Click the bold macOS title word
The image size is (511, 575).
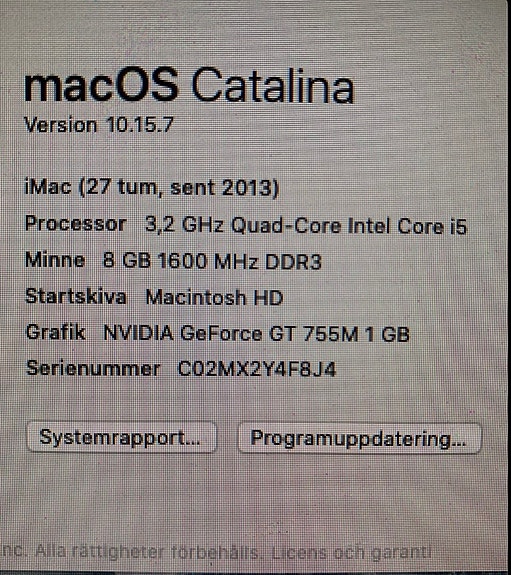(101, 85)
